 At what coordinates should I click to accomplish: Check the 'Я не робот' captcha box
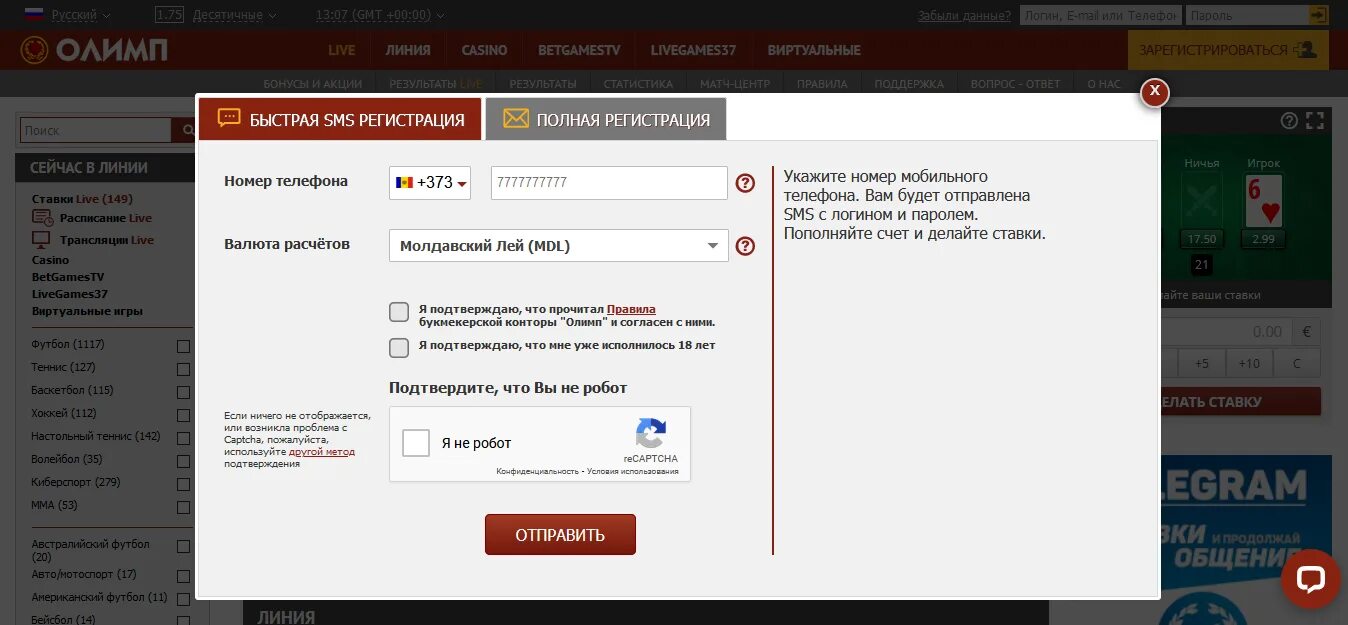coord(415,442)
